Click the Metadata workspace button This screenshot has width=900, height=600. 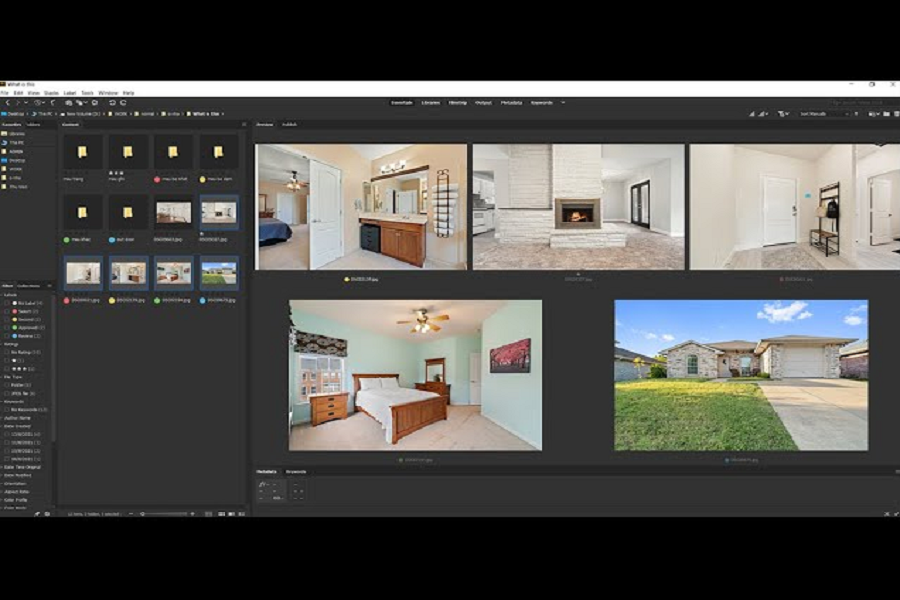pyautogui.click(x=511, y=103)
